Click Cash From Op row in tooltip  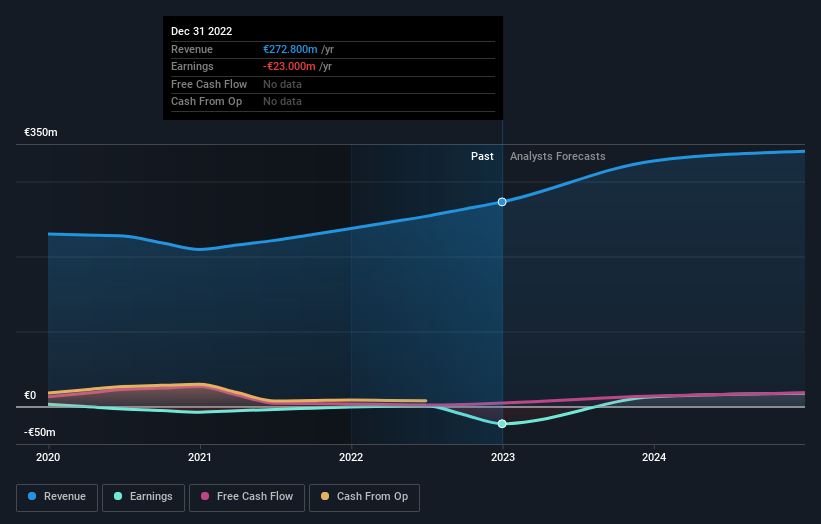332,102
